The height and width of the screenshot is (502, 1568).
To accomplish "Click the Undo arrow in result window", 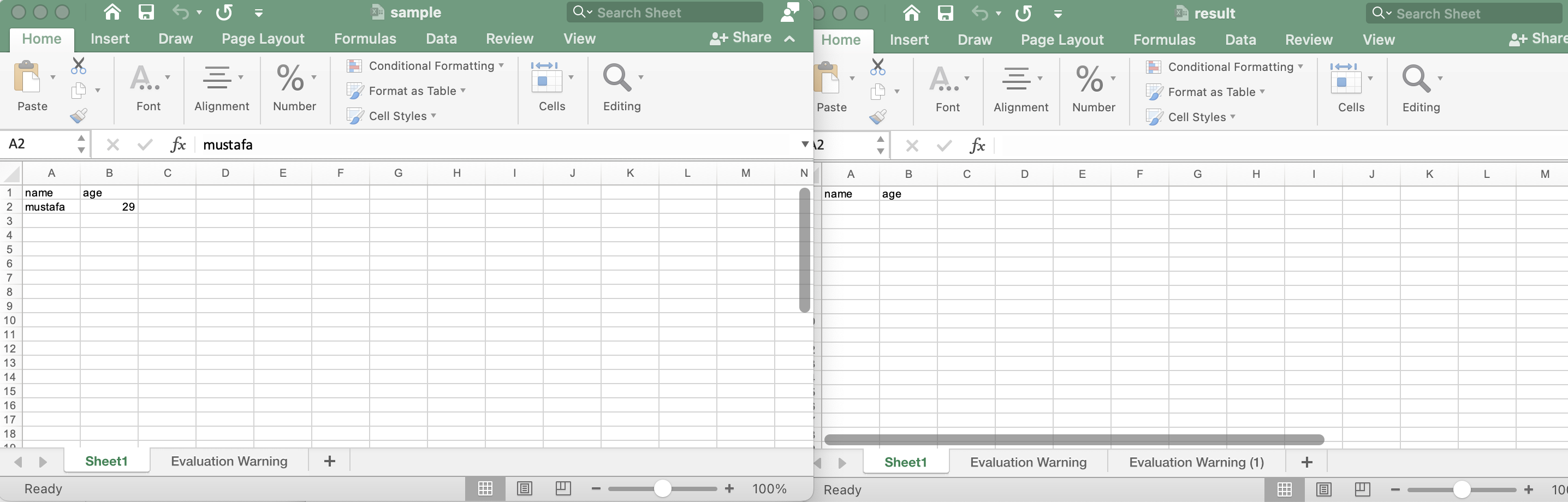I will tap(979, 13).
